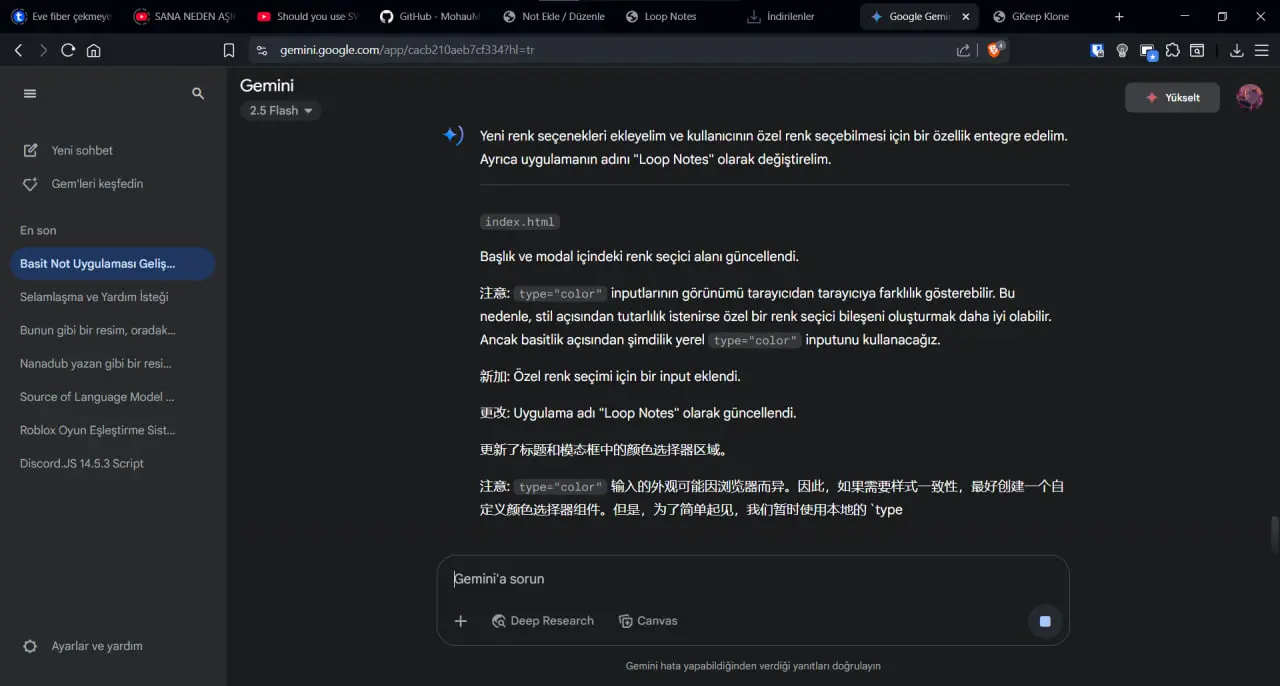This screenshot has height=686, width=1280.
Task: Reload the page
Action: [68, 50]
